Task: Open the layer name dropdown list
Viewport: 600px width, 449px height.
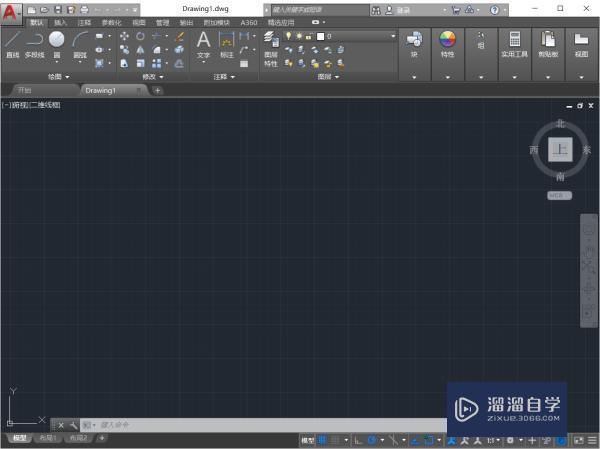Action: point(393,36)
